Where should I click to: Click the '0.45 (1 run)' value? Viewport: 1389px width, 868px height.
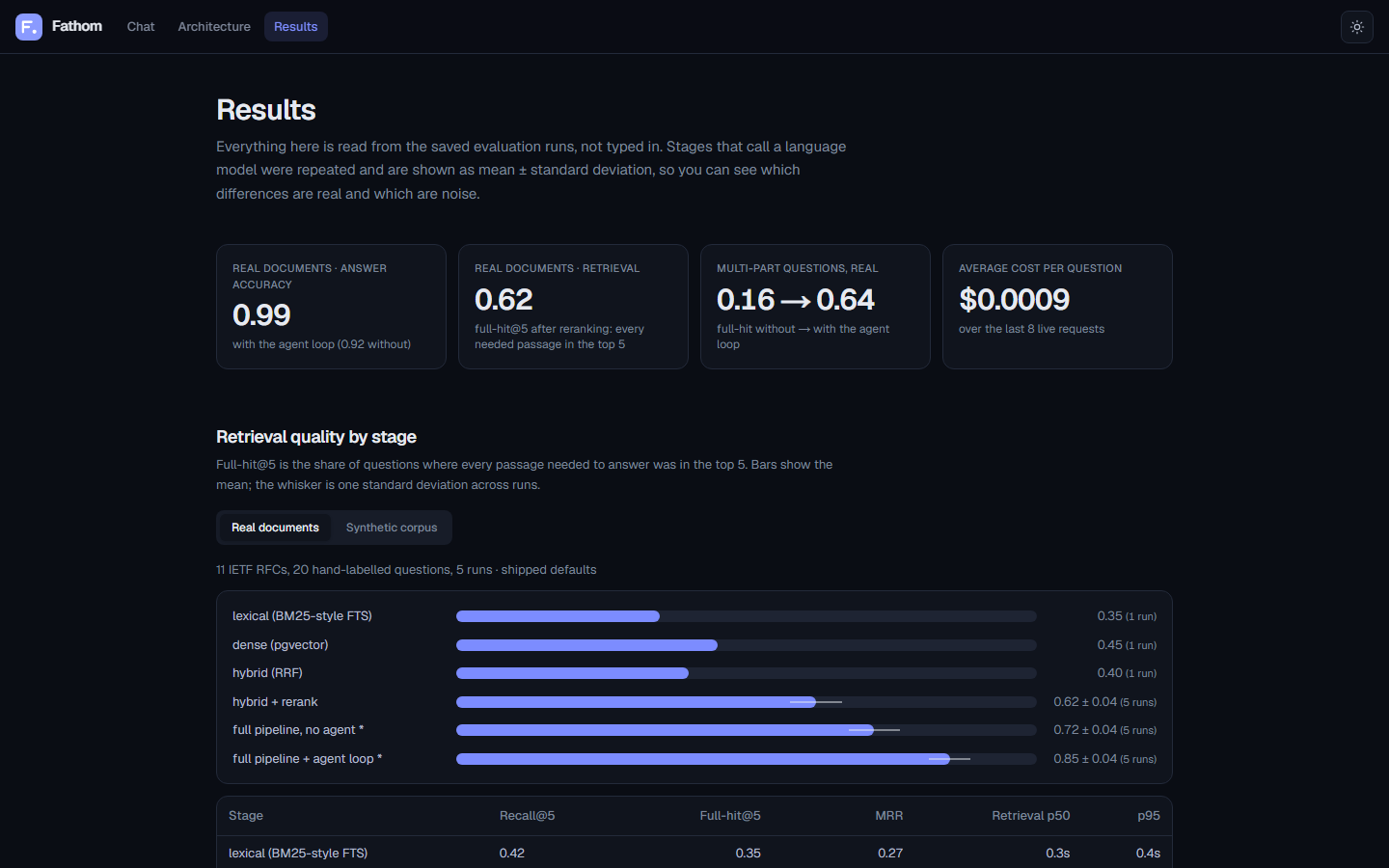(x=1127, y=645)
